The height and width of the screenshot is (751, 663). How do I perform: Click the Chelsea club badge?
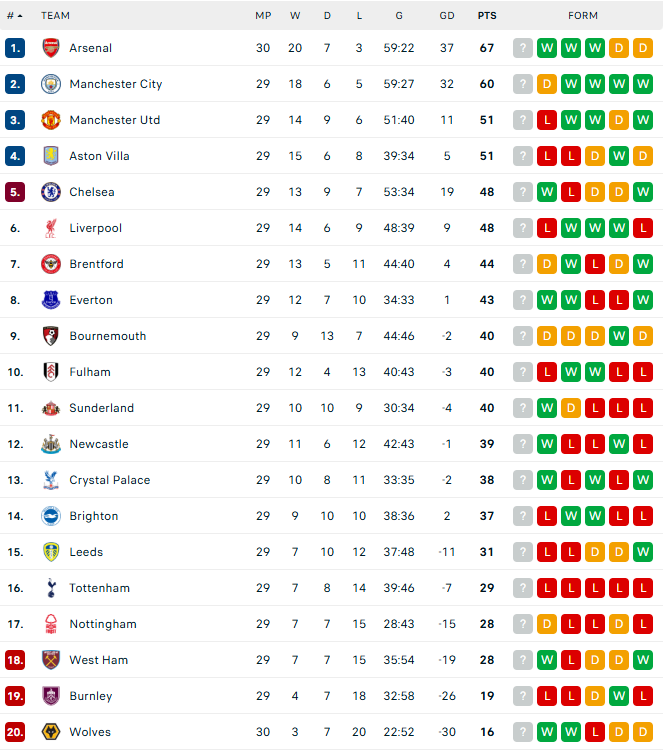tap(51, 192)
